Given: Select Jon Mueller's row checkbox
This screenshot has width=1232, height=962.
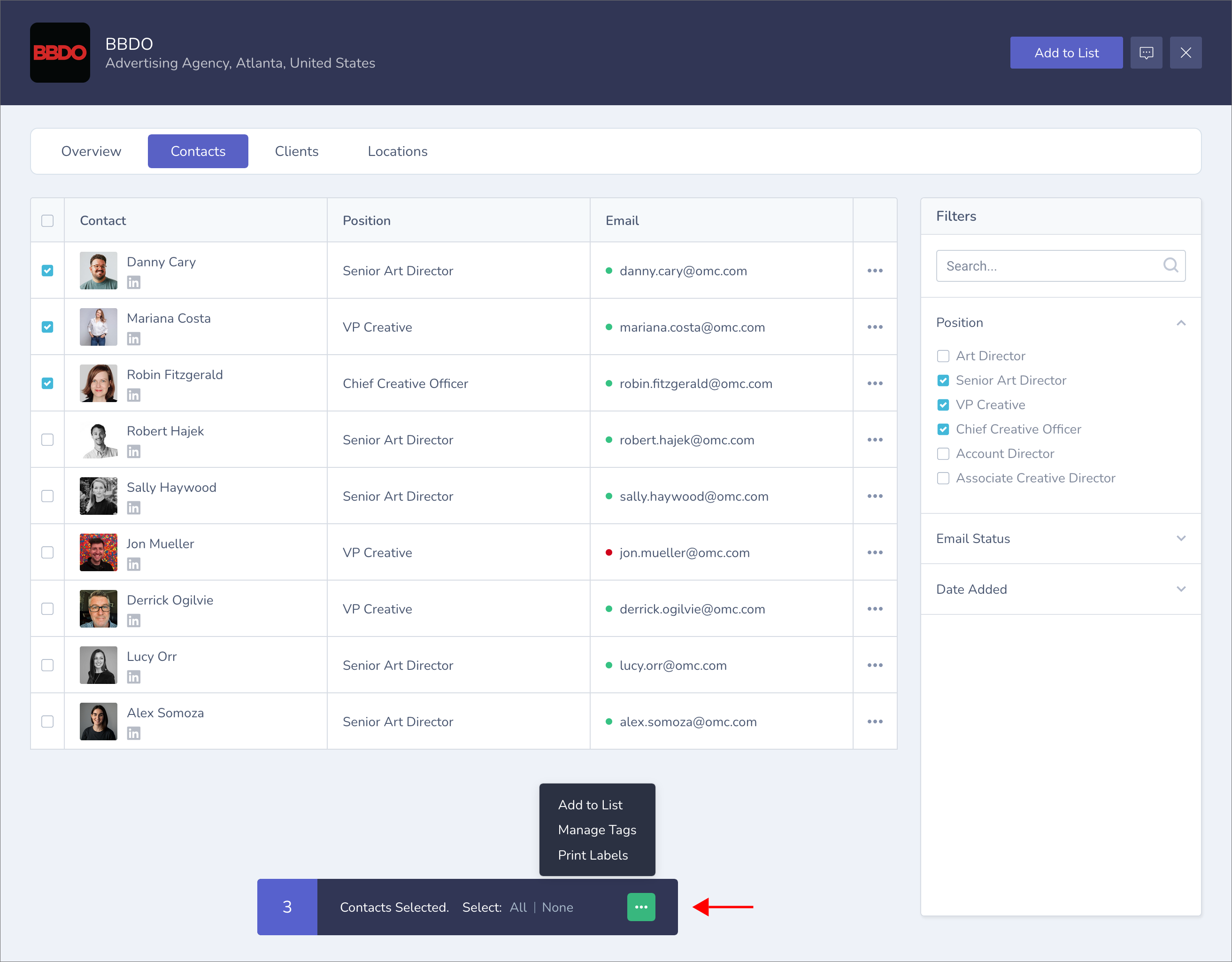Looking at the screenshot, I should pos(47,553).
